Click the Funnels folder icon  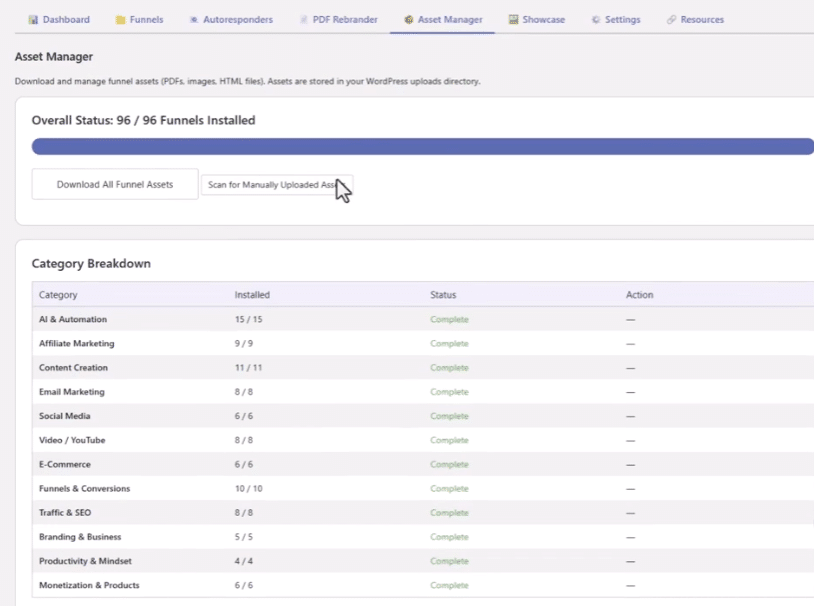(x=120, y=20)
